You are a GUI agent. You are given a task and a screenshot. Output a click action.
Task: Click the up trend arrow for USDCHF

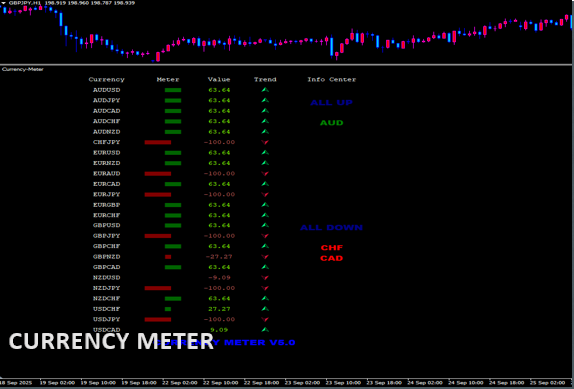coord(265,309)
